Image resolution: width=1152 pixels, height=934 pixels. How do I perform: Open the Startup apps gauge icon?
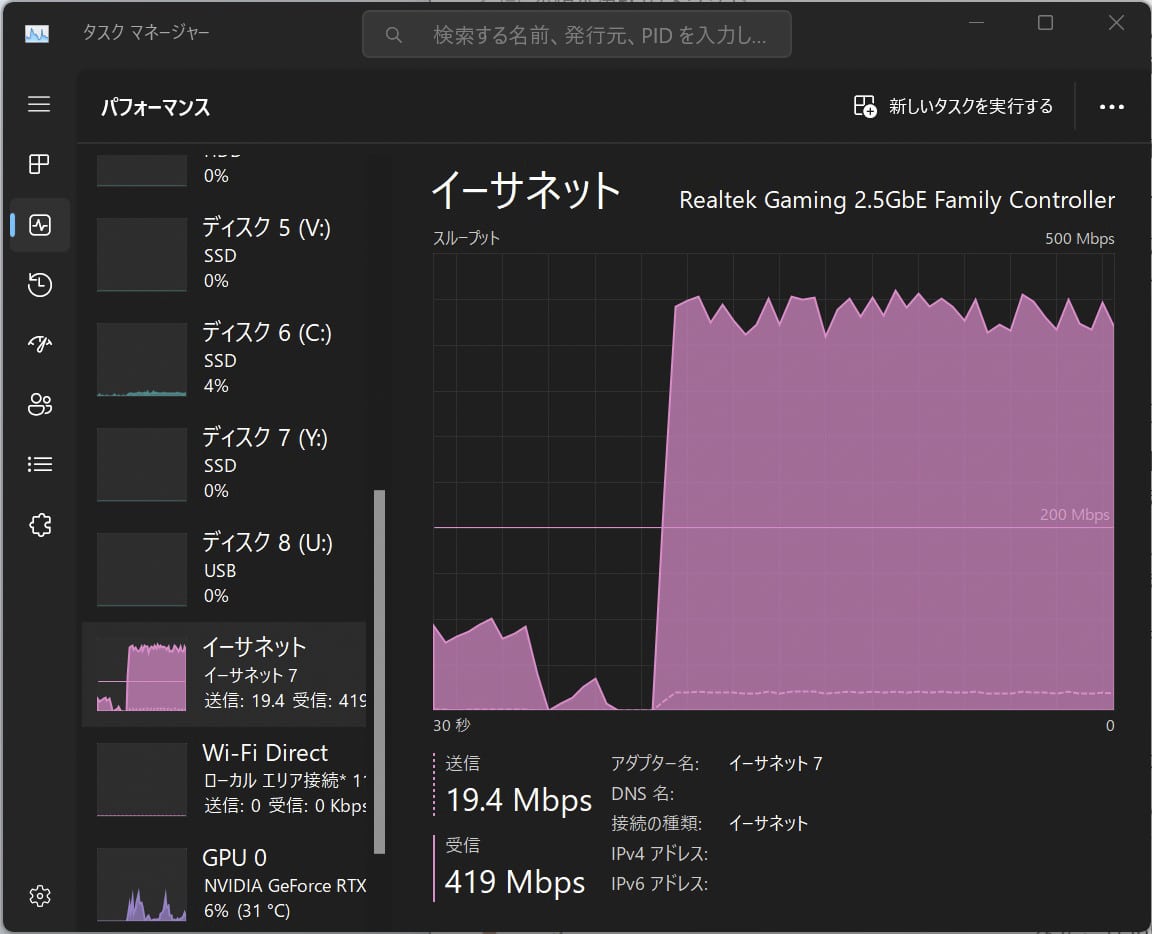tap(40, 344)
